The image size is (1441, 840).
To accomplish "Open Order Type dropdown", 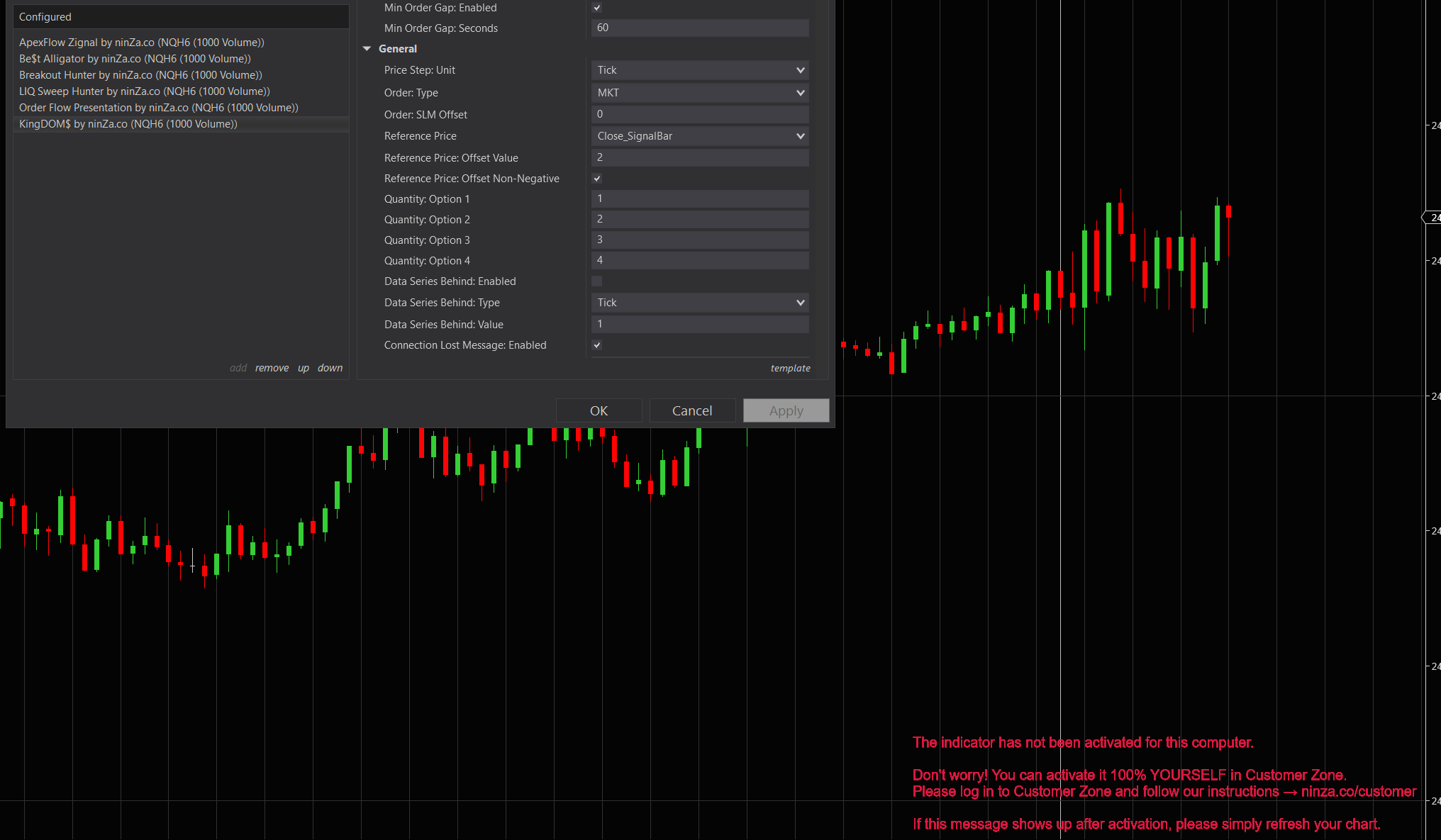I will click(x=699, y=93).
